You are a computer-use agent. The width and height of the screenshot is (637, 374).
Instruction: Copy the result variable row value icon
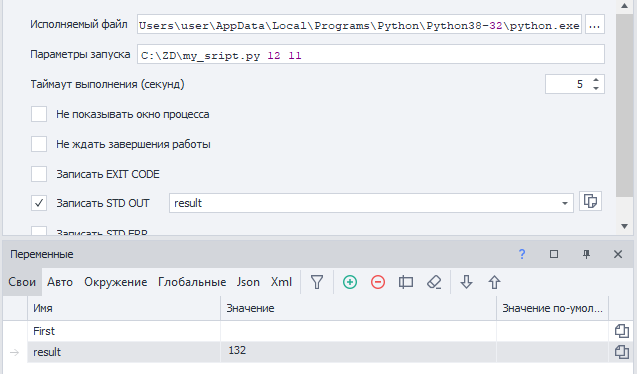tap(622, 352)
